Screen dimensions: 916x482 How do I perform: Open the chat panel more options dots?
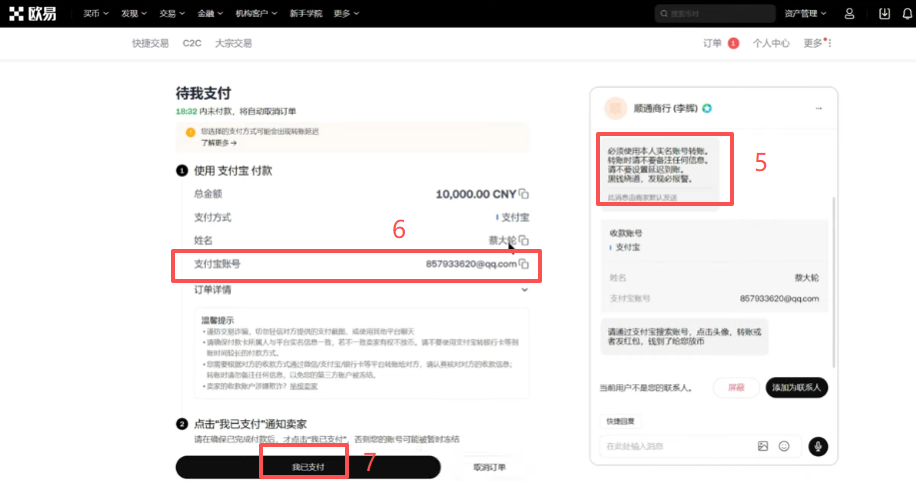pyautogui.click(x=818, y=109)
